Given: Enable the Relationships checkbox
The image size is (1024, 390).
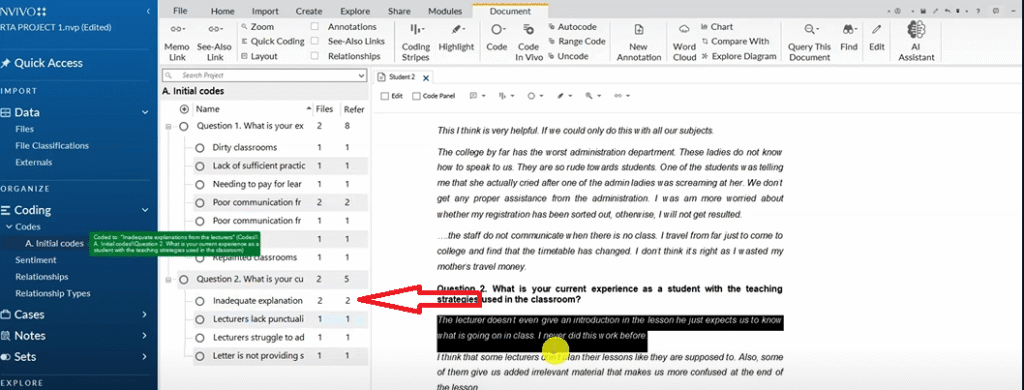Looking at the screenshot, I should click(315, 56).
